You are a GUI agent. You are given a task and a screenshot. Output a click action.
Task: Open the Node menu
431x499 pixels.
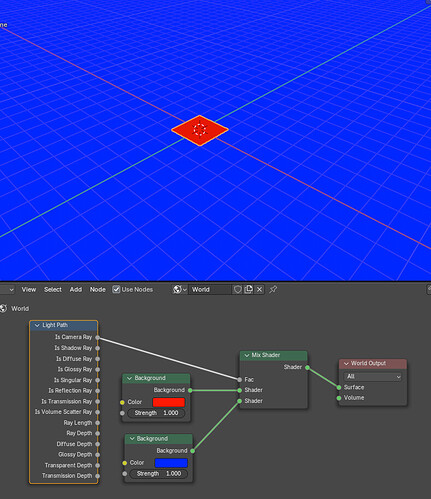98,289
